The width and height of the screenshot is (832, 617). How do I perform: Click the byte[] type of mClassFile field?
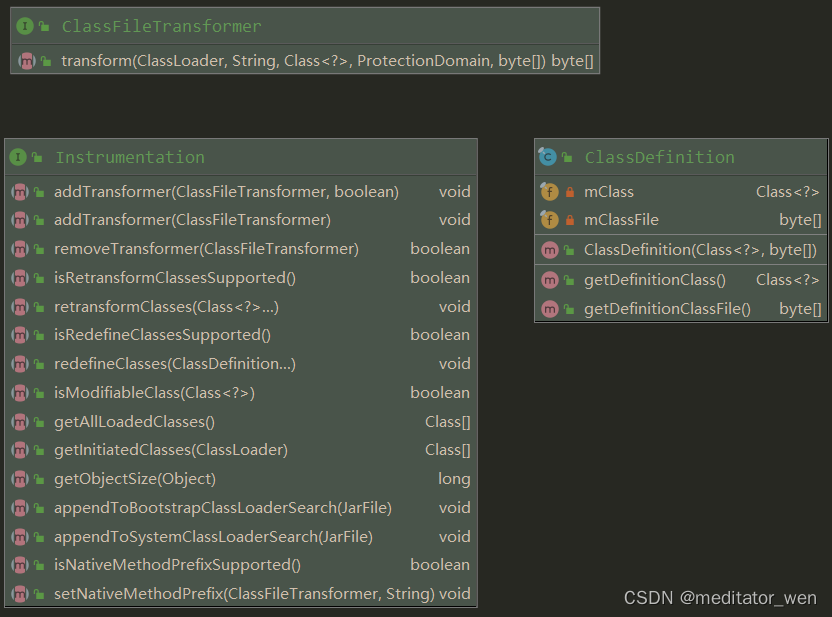pos(800,220)
